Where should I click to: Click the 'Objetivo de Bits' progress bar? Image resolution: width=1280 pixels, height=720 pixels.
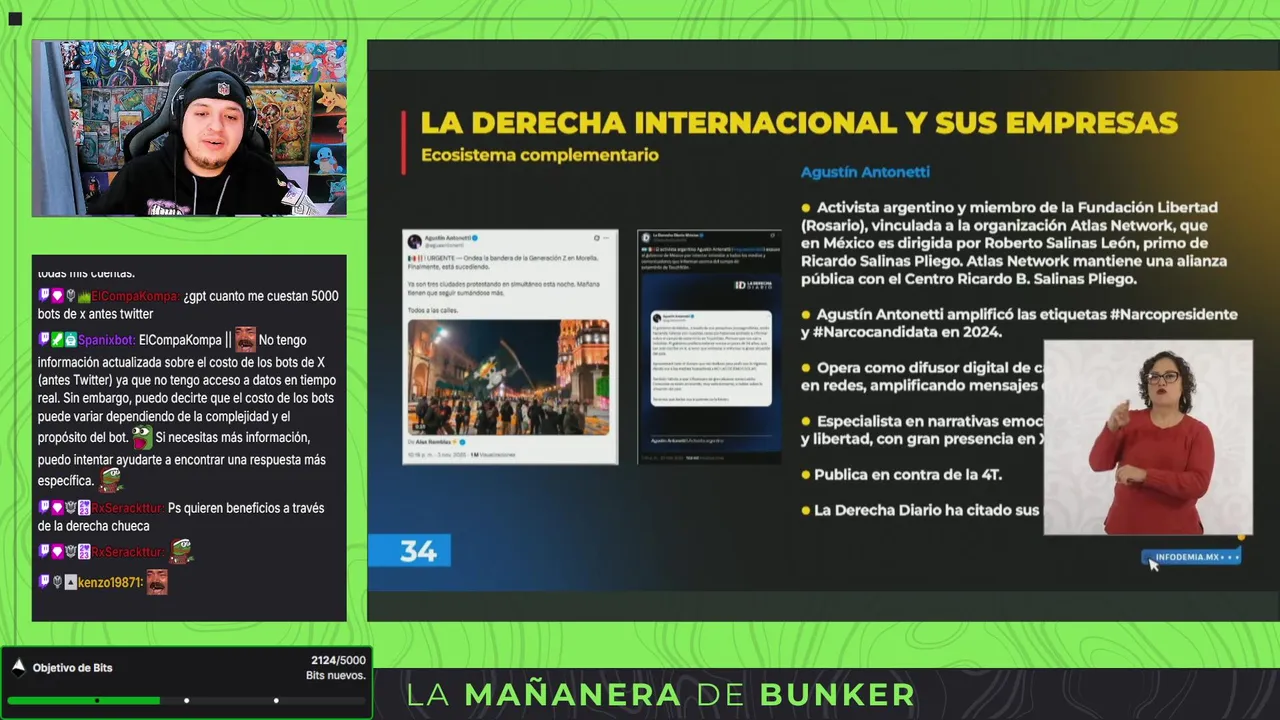coord(186,700)
